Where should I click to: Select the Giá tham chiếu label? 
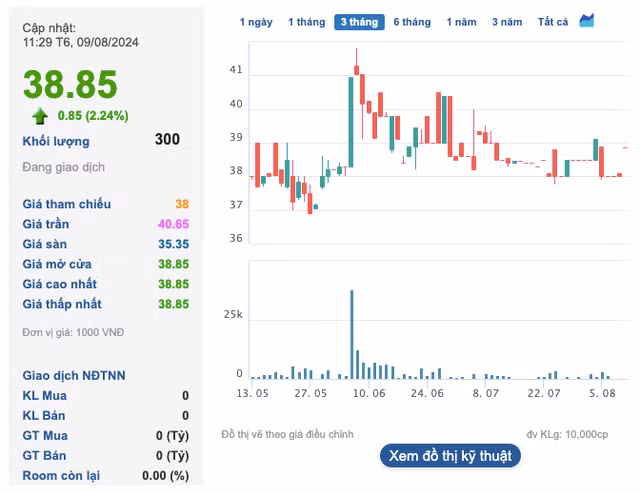(x=67, y=204)
